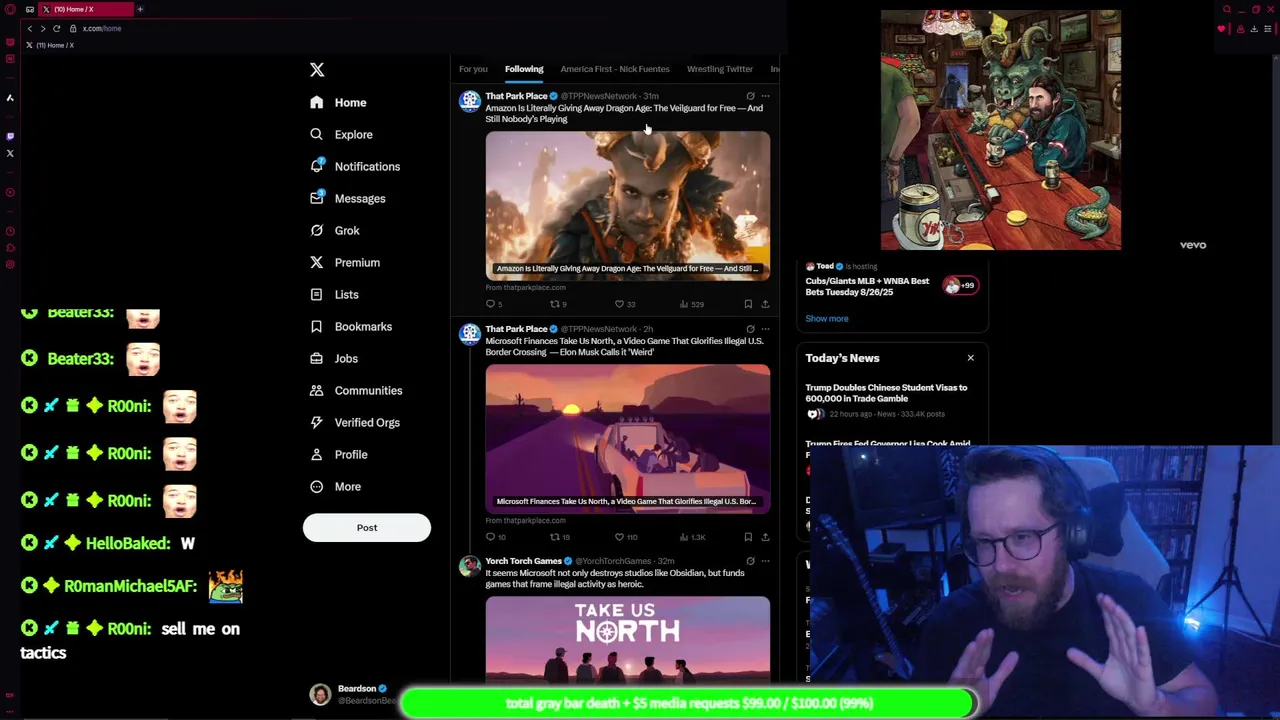The image size is (1280, 720).
Task: Open Yorch Torch Games profile avatar
Action: point(470,566)
